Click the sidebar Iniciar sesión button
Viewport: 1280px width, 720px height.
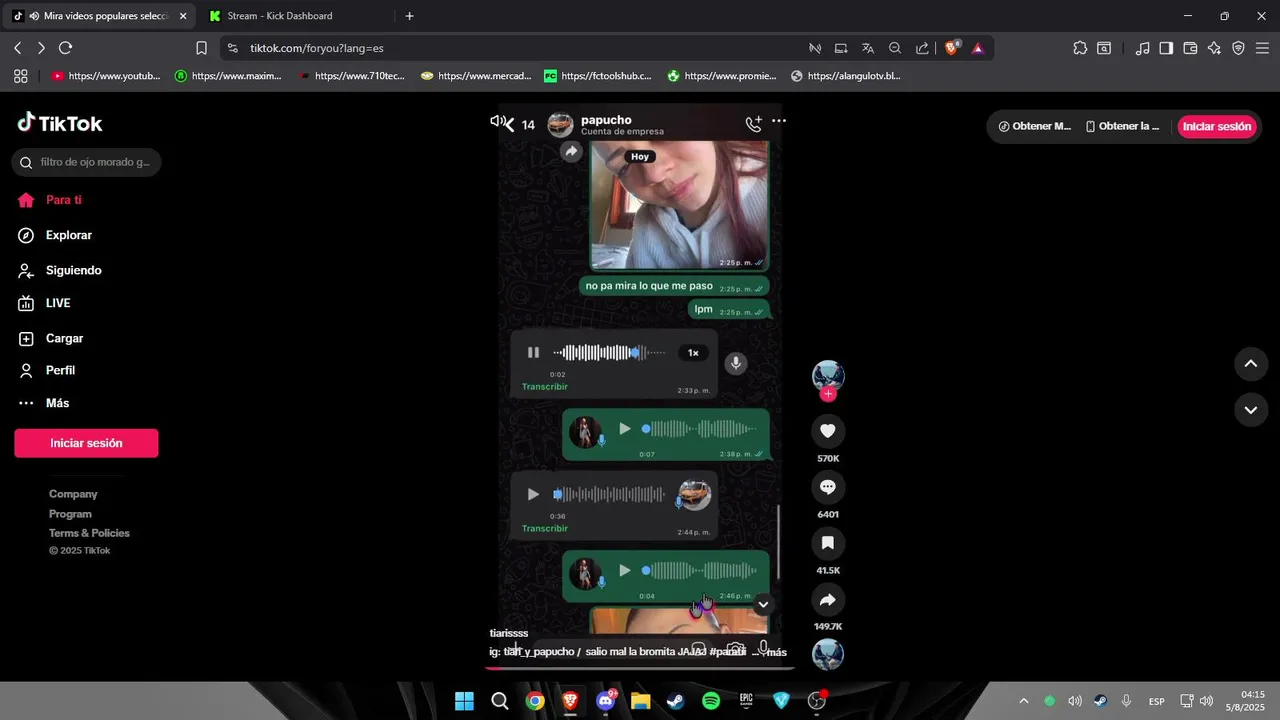(x=86, y=443)
